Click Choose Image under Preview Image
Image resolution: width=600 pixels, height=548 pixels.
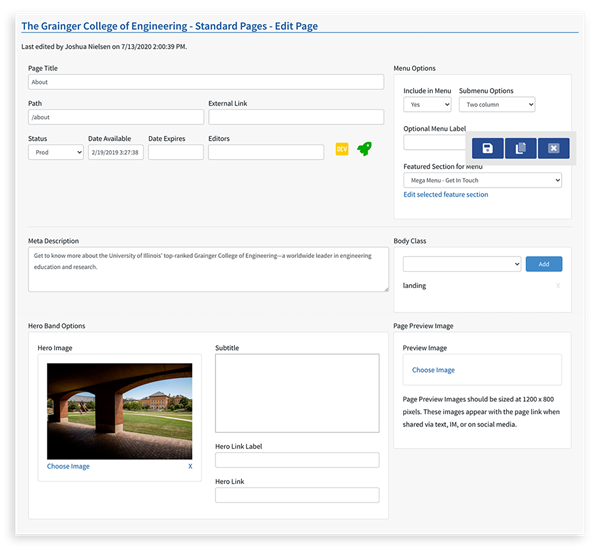(x=433, y=370)
